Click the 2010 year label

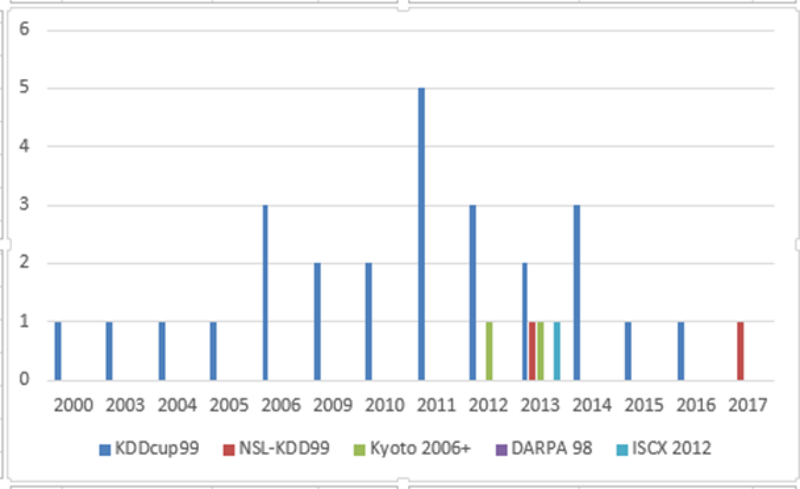(x=385, y=405)
